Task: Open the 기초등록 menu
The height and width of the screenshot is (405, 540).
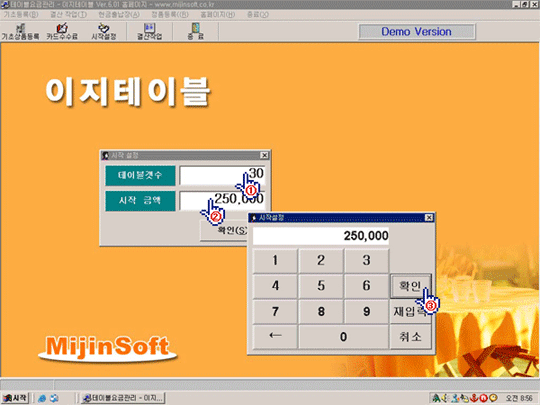Action: (21, 14)
